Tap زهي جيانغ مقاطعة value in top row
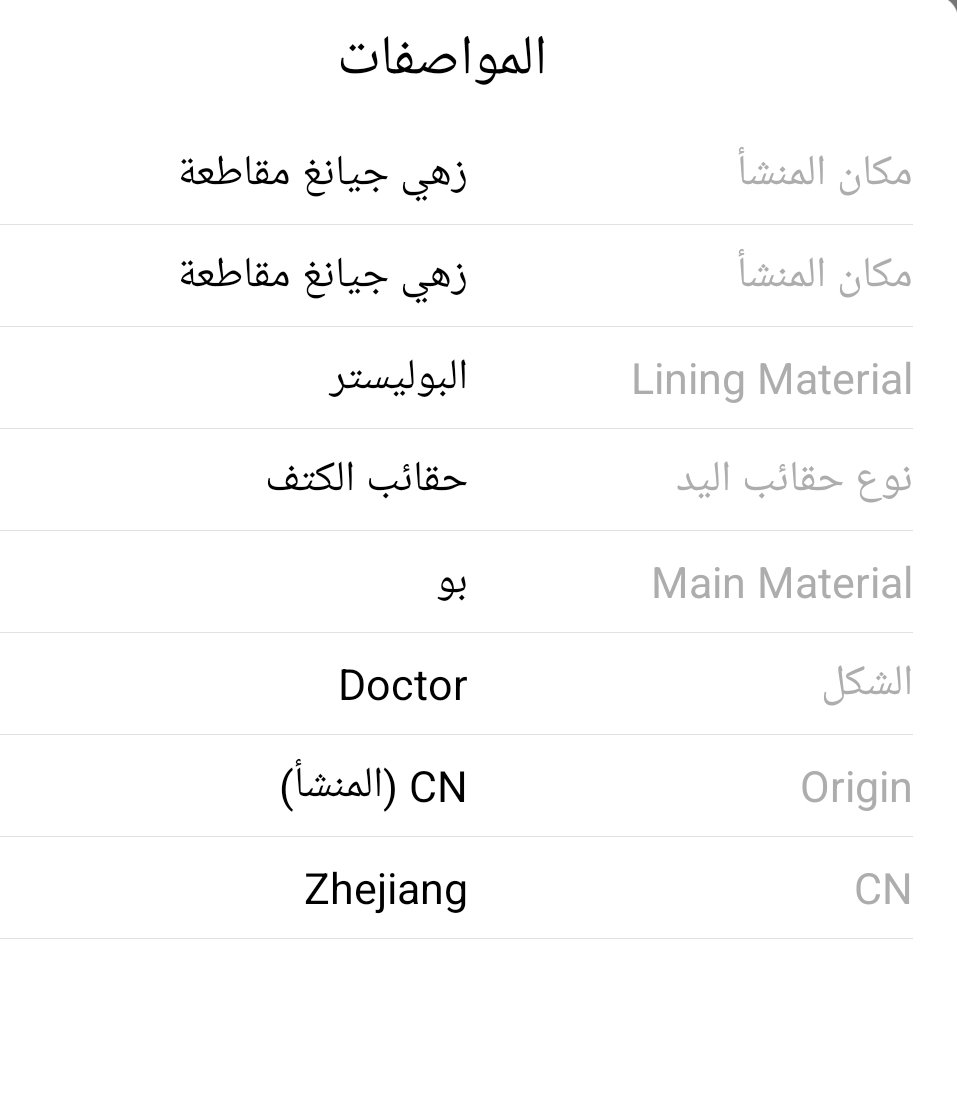The image size is (957, 1104). [323, 173]
